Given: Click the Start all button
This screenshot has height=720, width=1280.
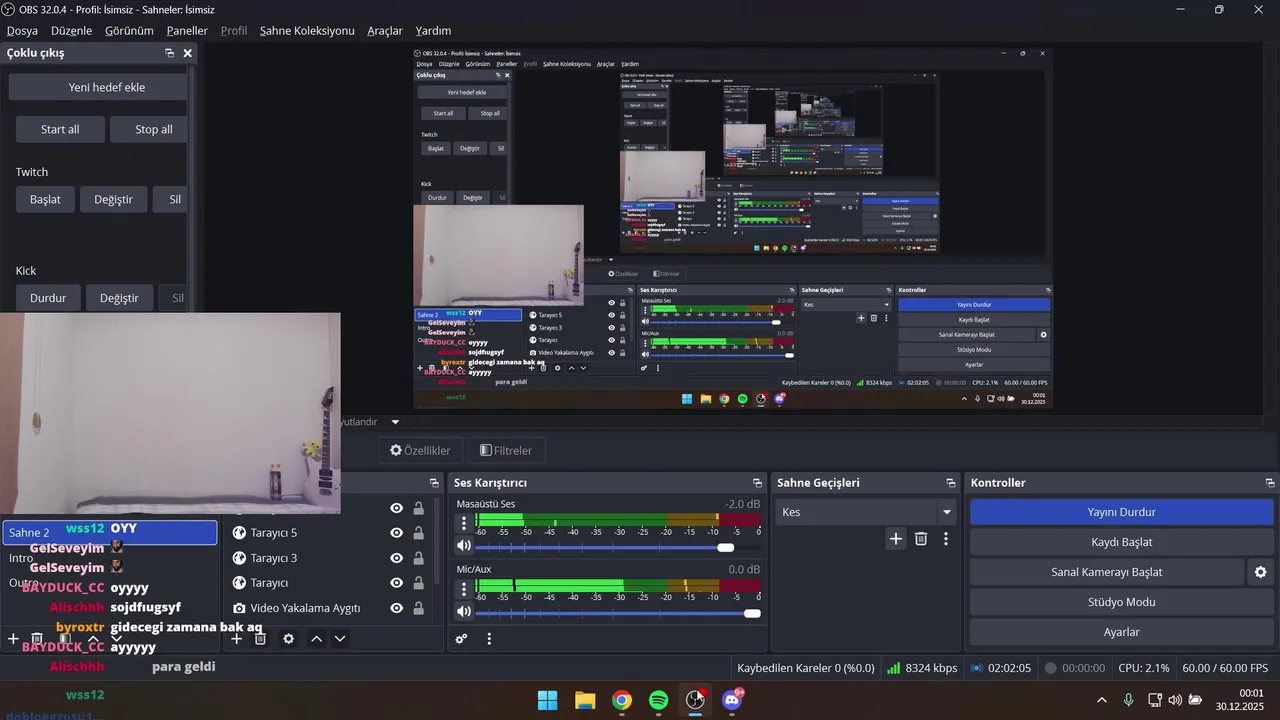Looking at the screenshot, I should [x=60, y=129].
